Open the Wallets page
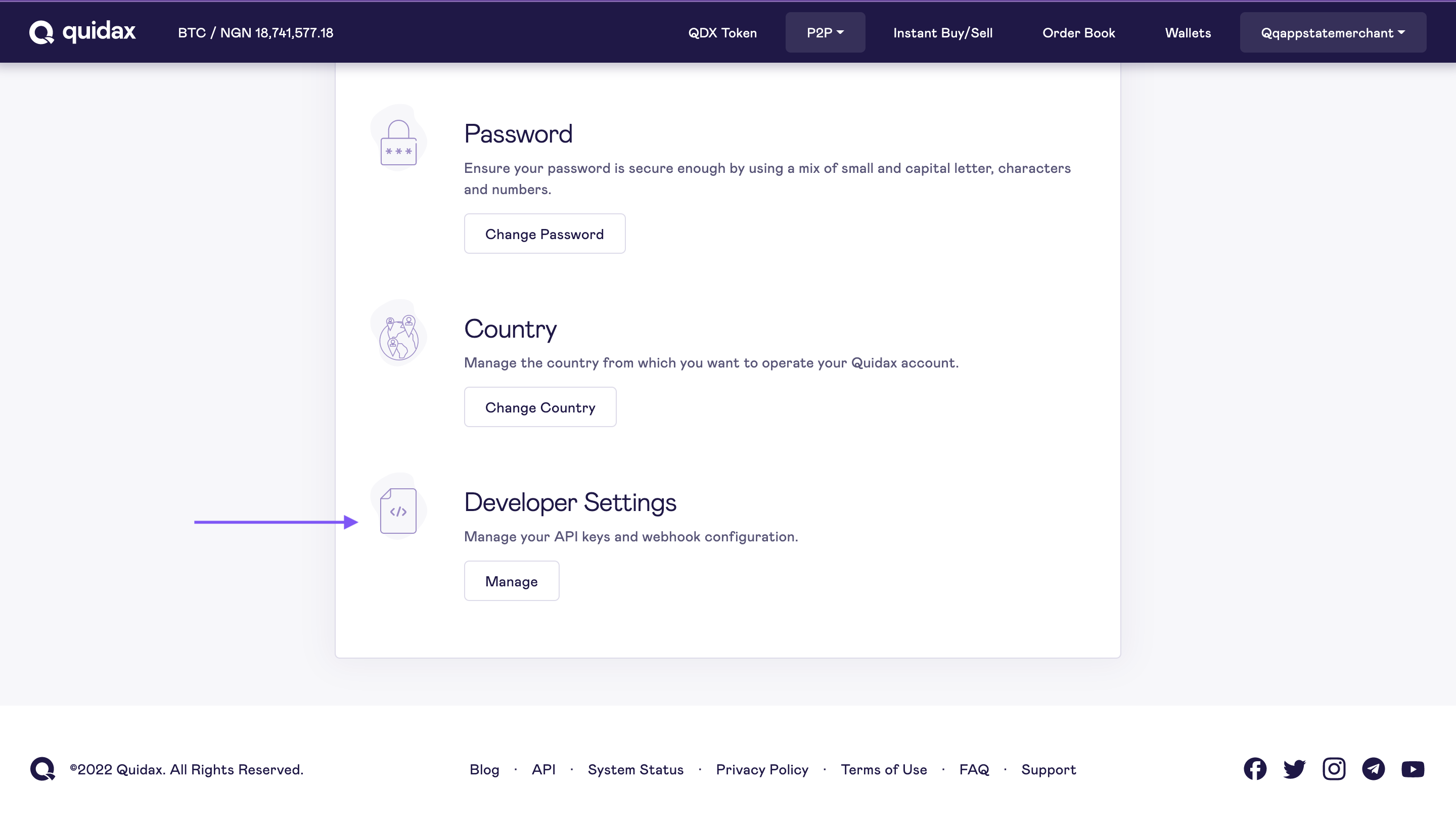This screenshot has width=1456, height=832. click(1188, 32)
